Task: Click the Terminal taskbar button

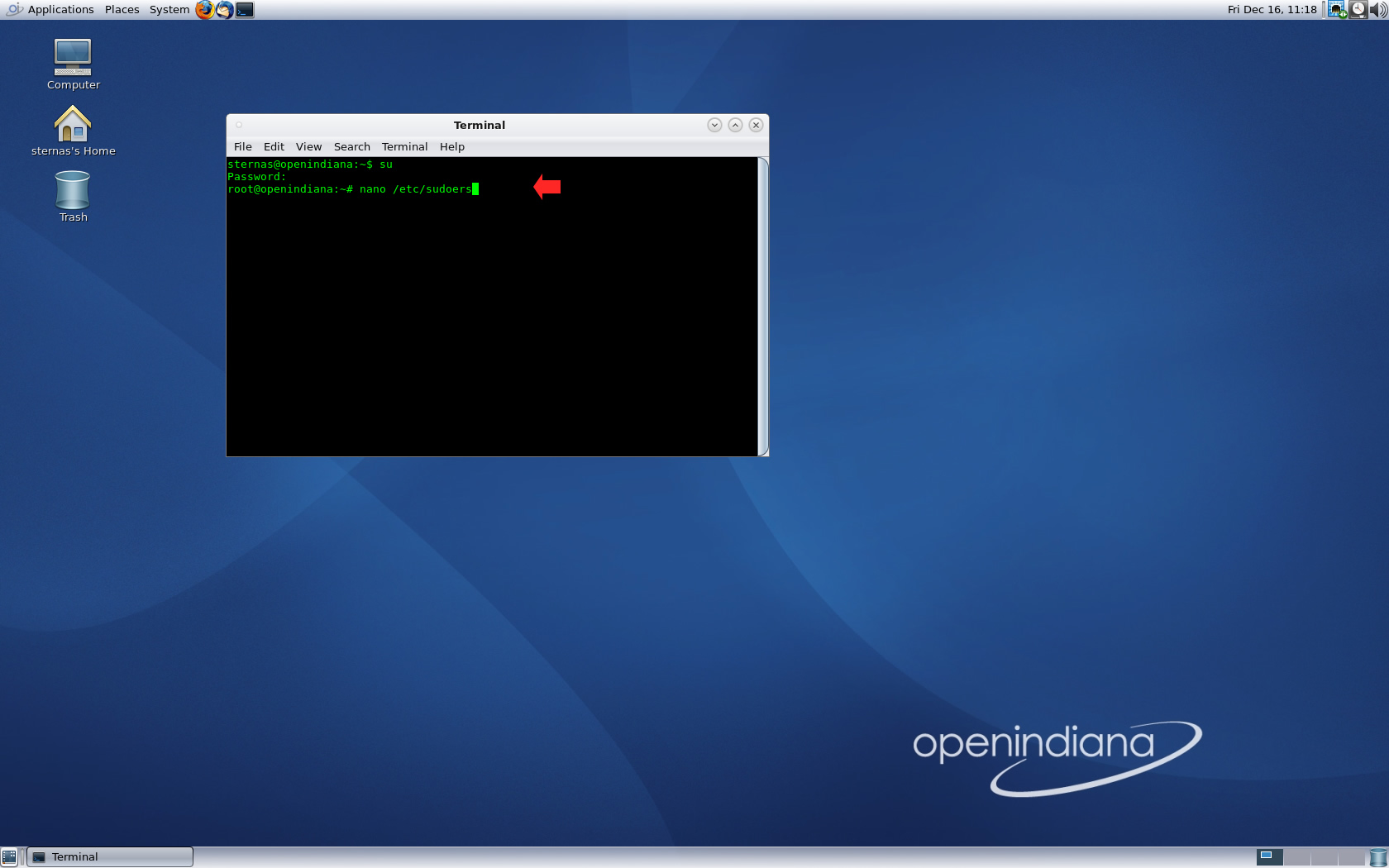Action: (110, 857)
